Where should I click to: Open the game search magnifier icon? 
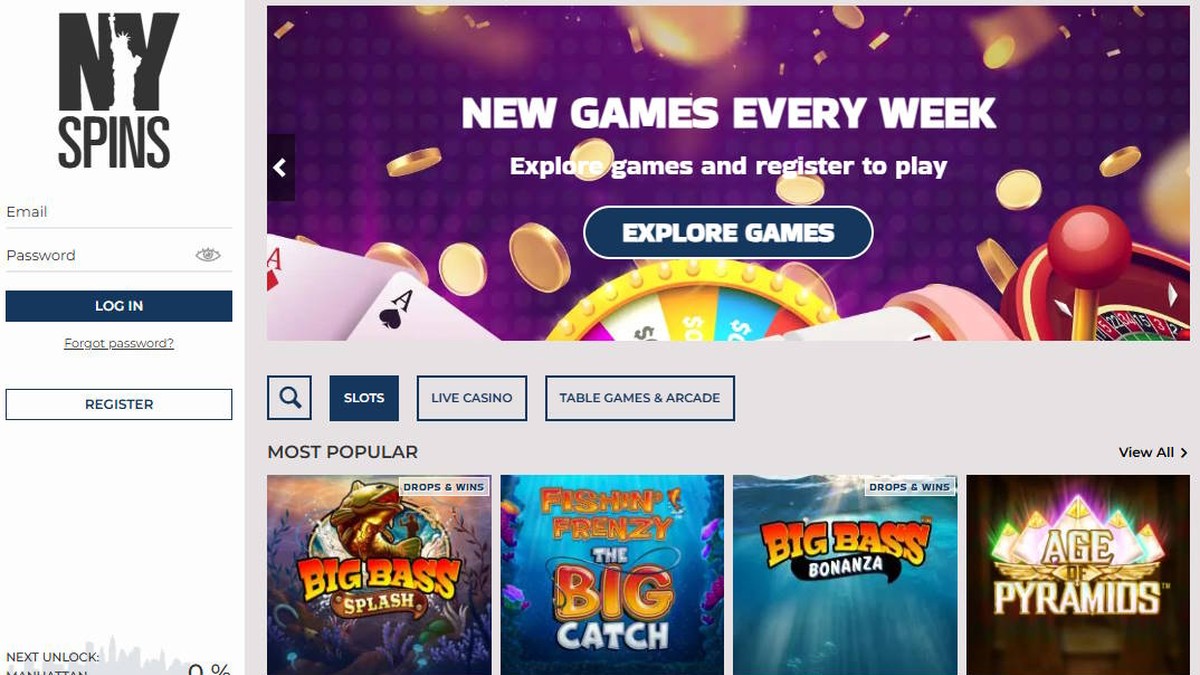point(290,398)
